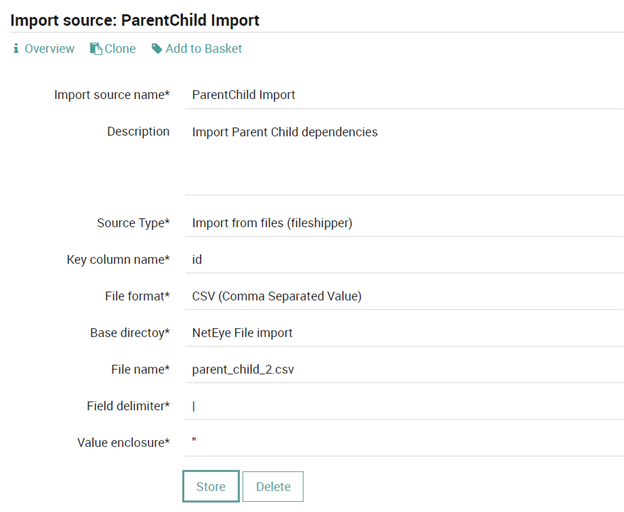The image size is (624, 512).
Task: Click the Value enclosure input
Action: click(404, 443)
